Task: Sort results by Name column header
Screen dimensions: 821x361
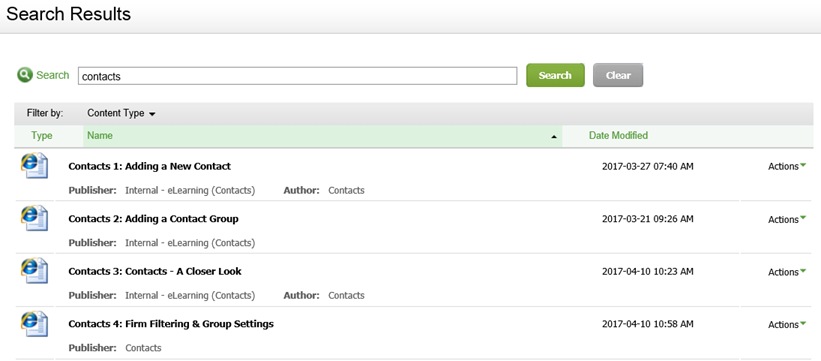Action: click(100, 136)
